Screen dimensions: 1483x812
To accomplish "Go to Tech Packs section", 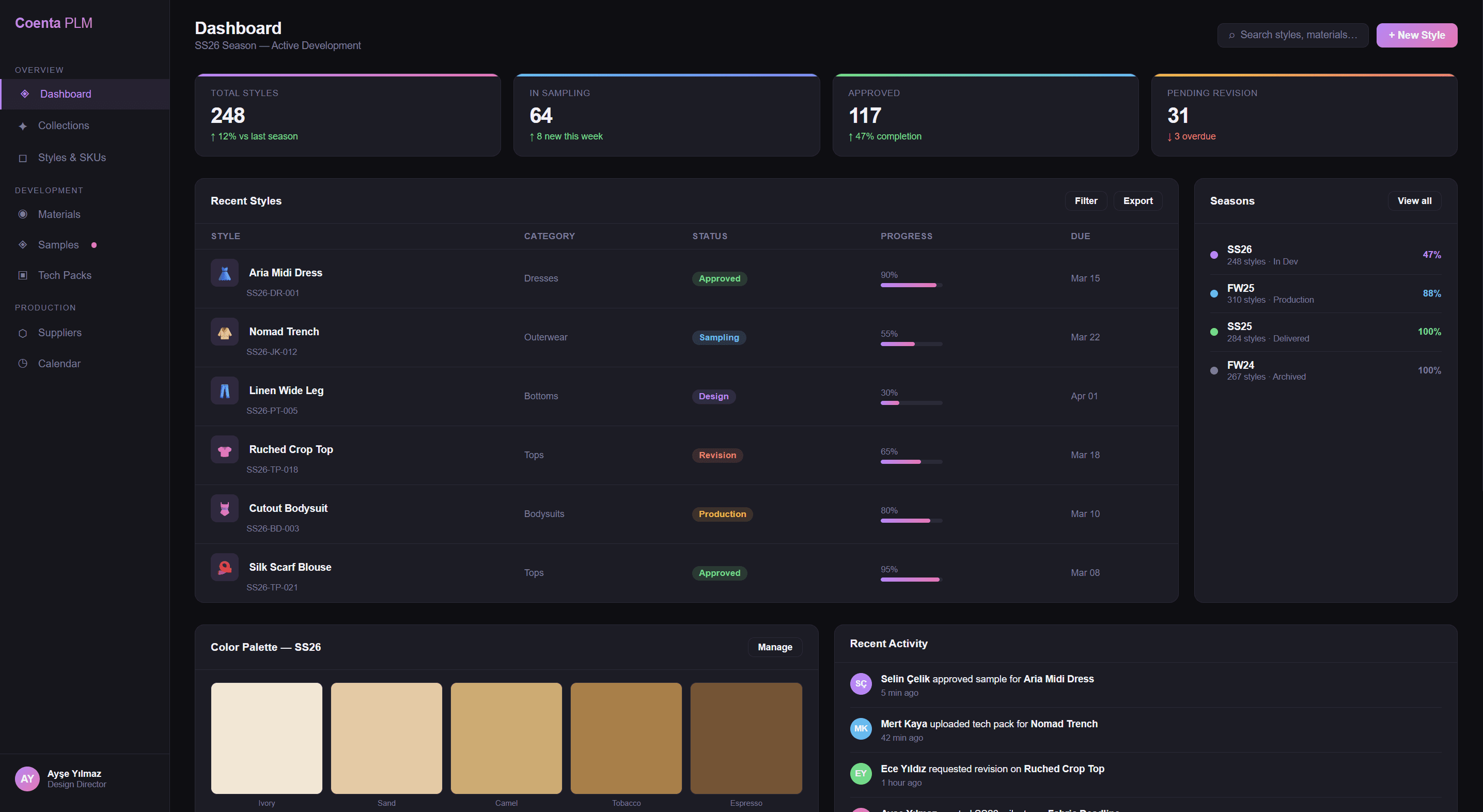I will (x=65, y=275).
